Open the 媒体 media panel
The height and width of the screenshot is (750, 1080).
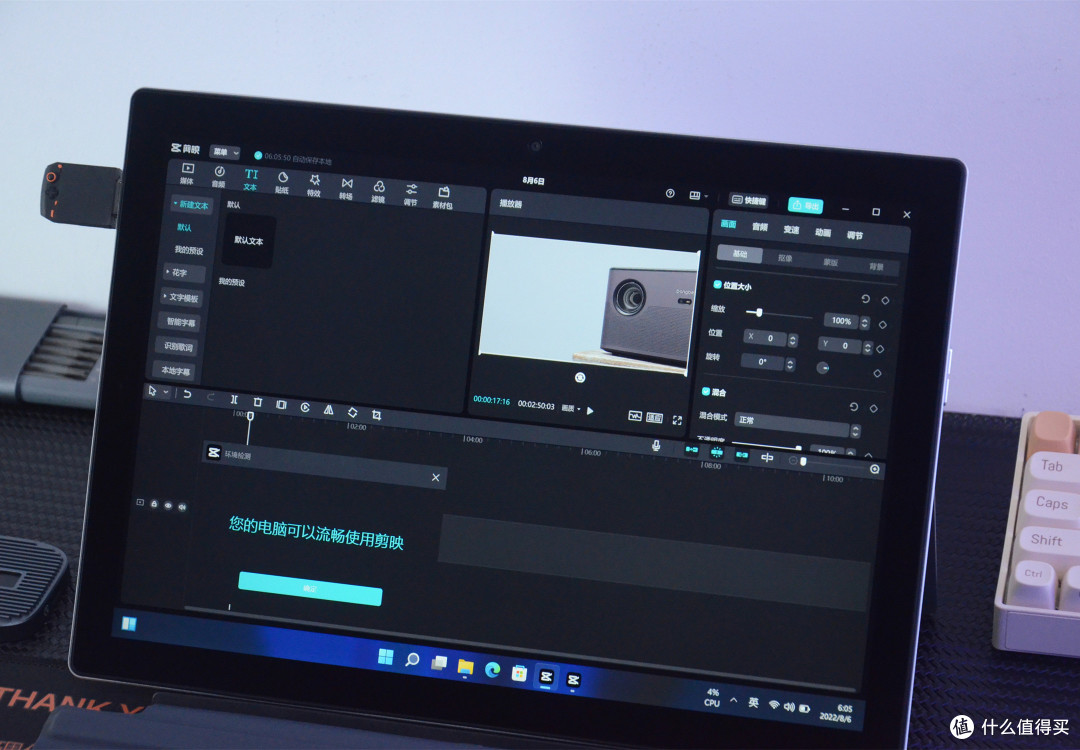click(x=187, y=173)
